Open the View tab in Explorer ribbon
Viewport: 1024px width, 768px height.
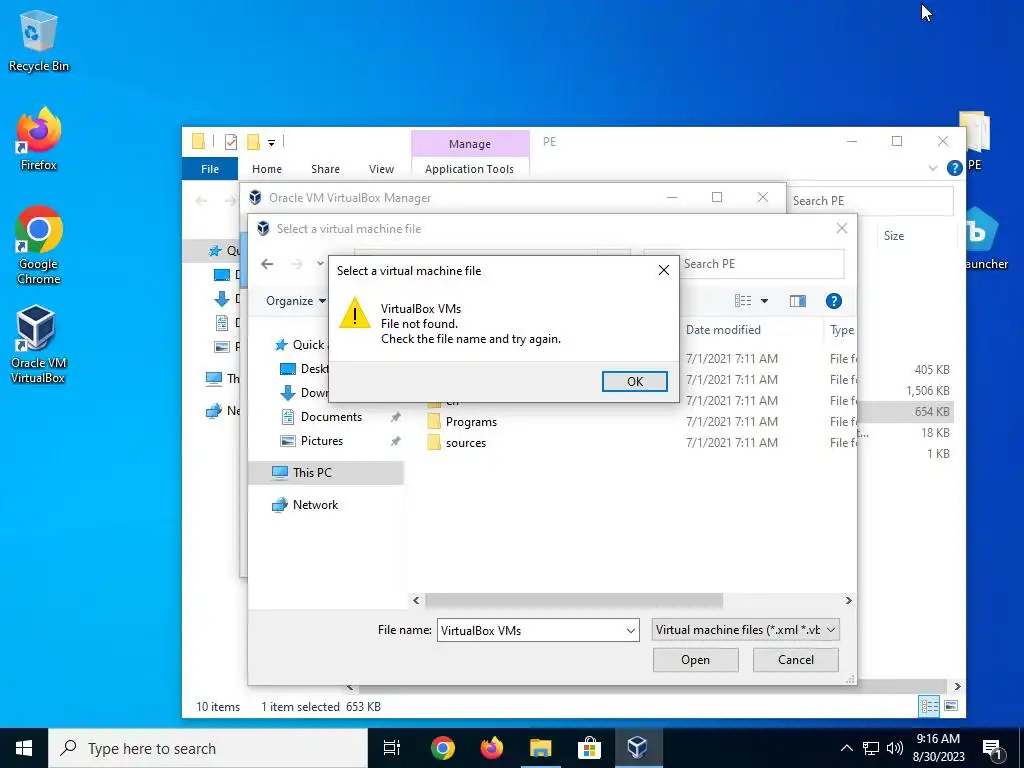click(x=381, y=168)
